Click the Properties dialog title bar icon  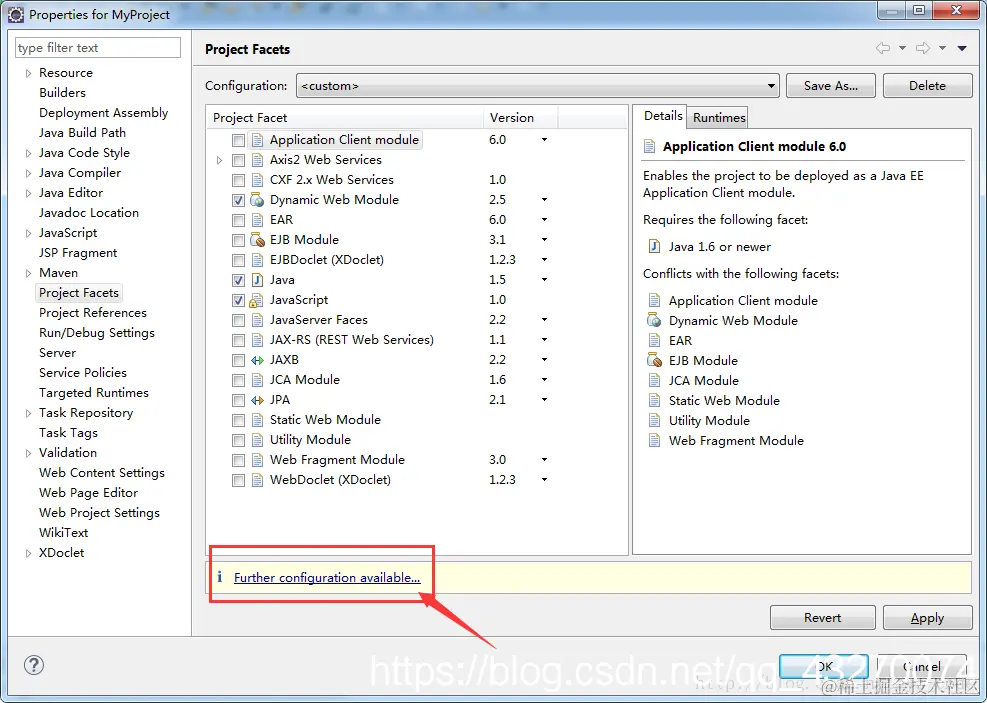point(16,14)
